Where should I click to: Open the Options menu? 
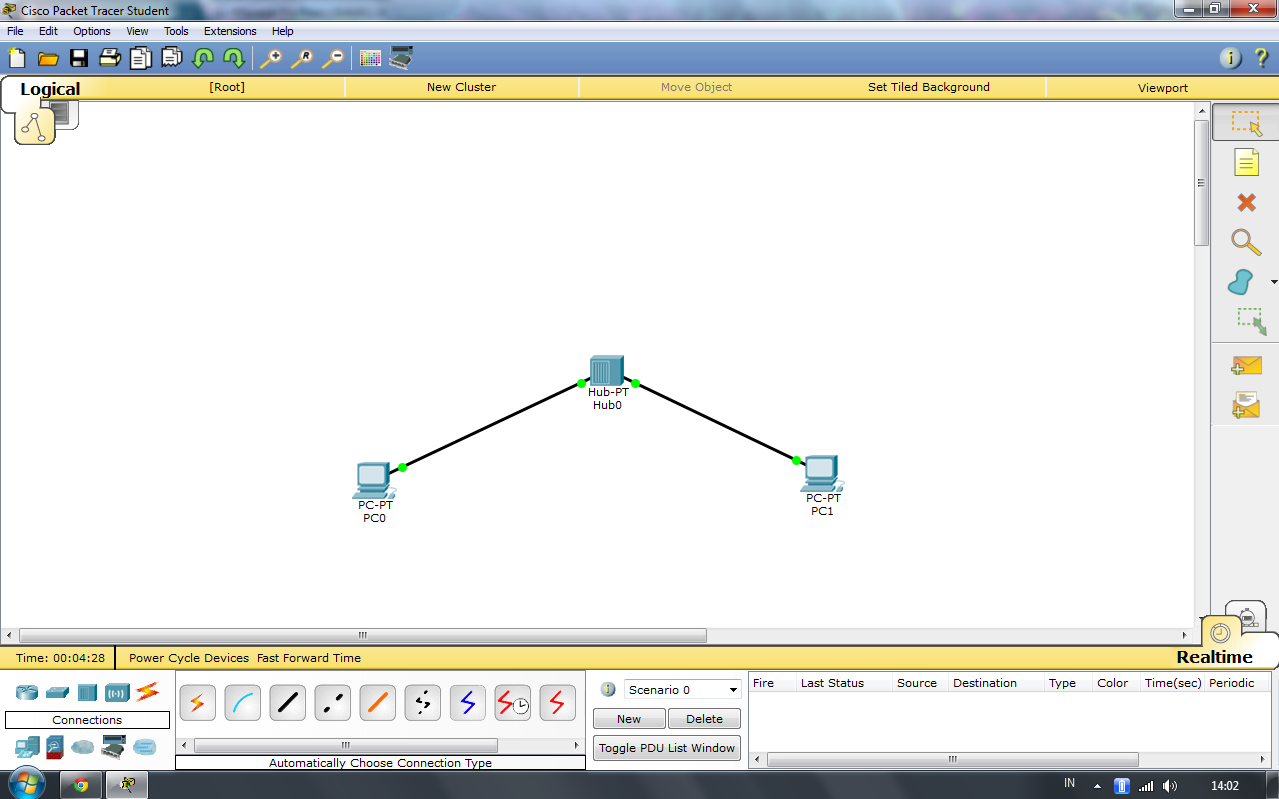pyautogui.click(x=92, y=31)
